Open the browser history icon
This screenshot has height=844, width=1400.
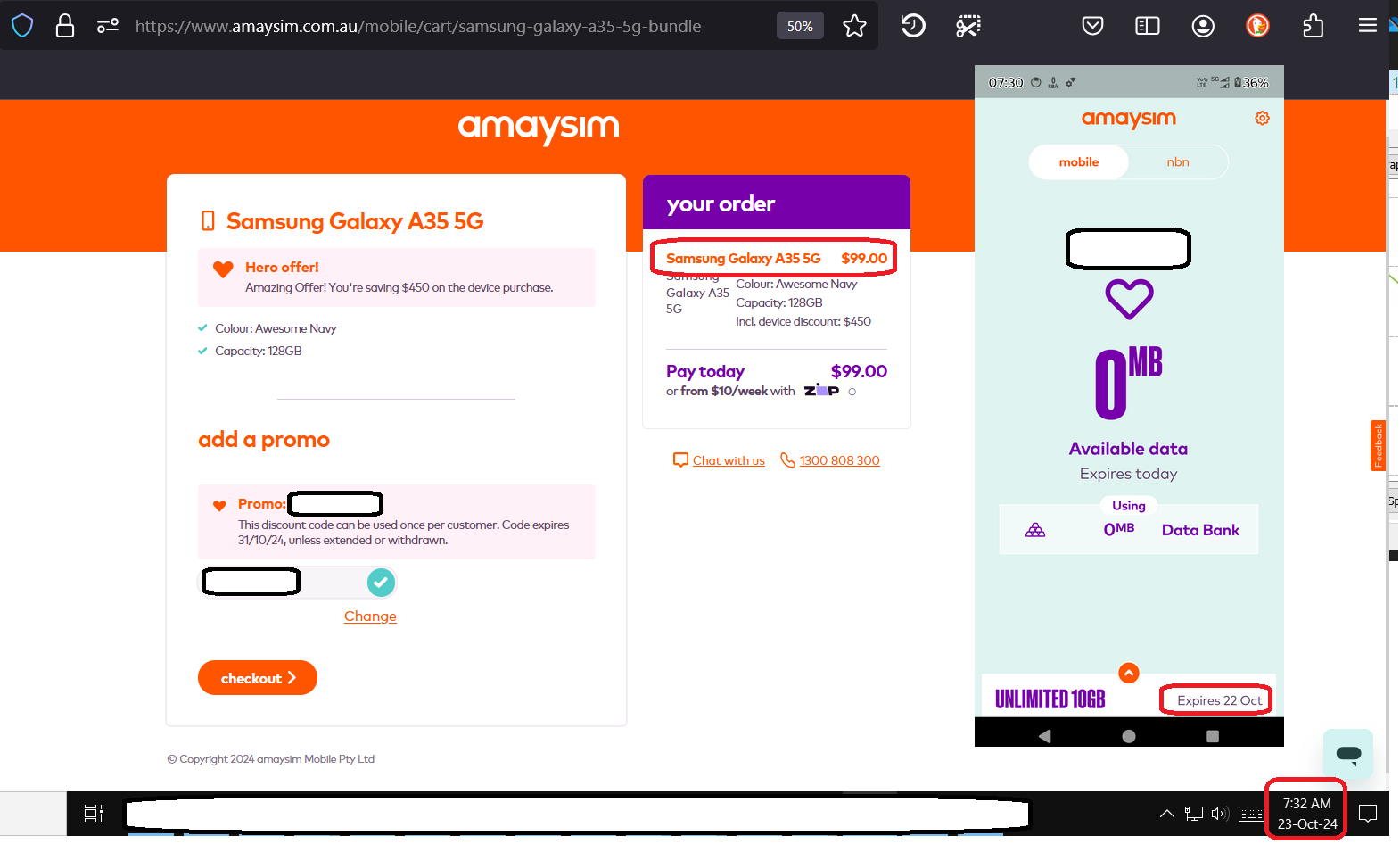coord(913,26)
